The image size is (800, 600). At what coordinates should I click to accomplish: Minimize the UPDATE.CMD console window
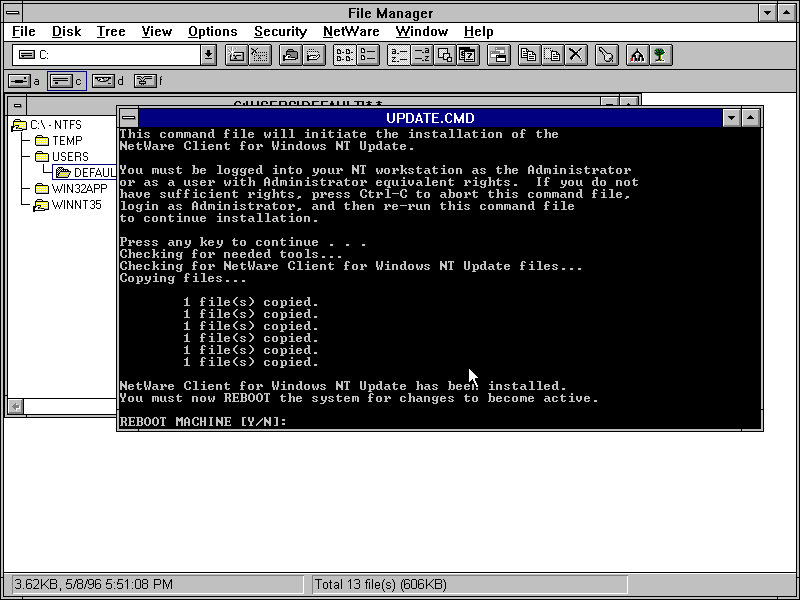(x=731, y=118)
